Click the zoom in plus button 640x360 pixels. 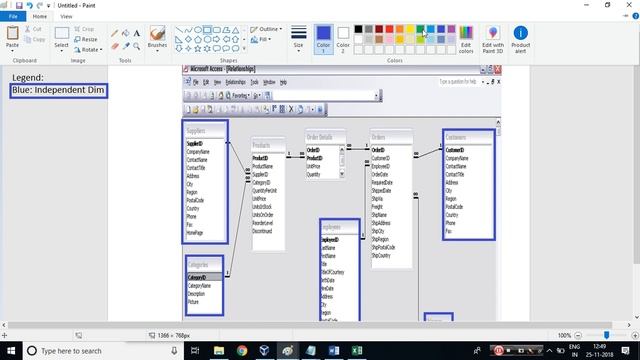click(x=635, y=336)
